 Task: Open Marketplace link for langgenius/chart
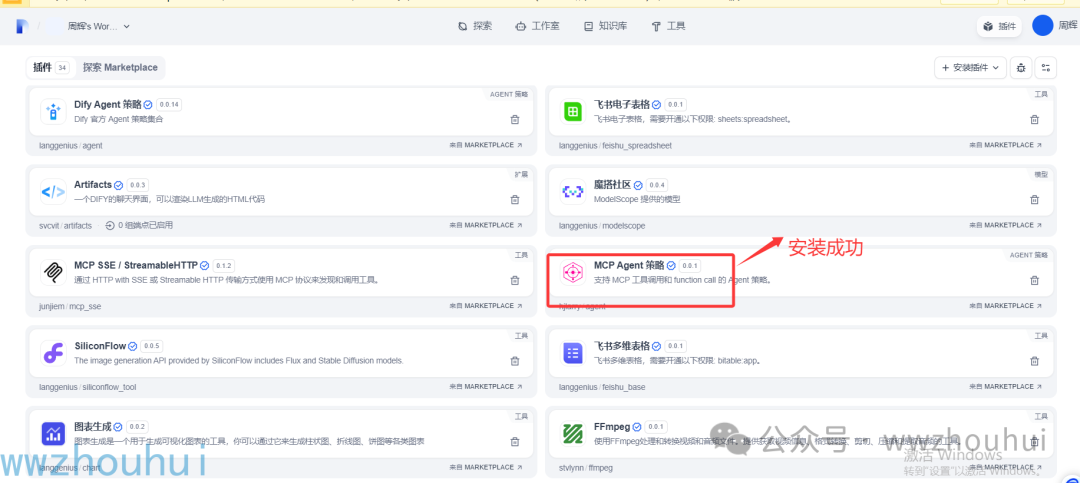pyautogui.click(x=486, y=467)
